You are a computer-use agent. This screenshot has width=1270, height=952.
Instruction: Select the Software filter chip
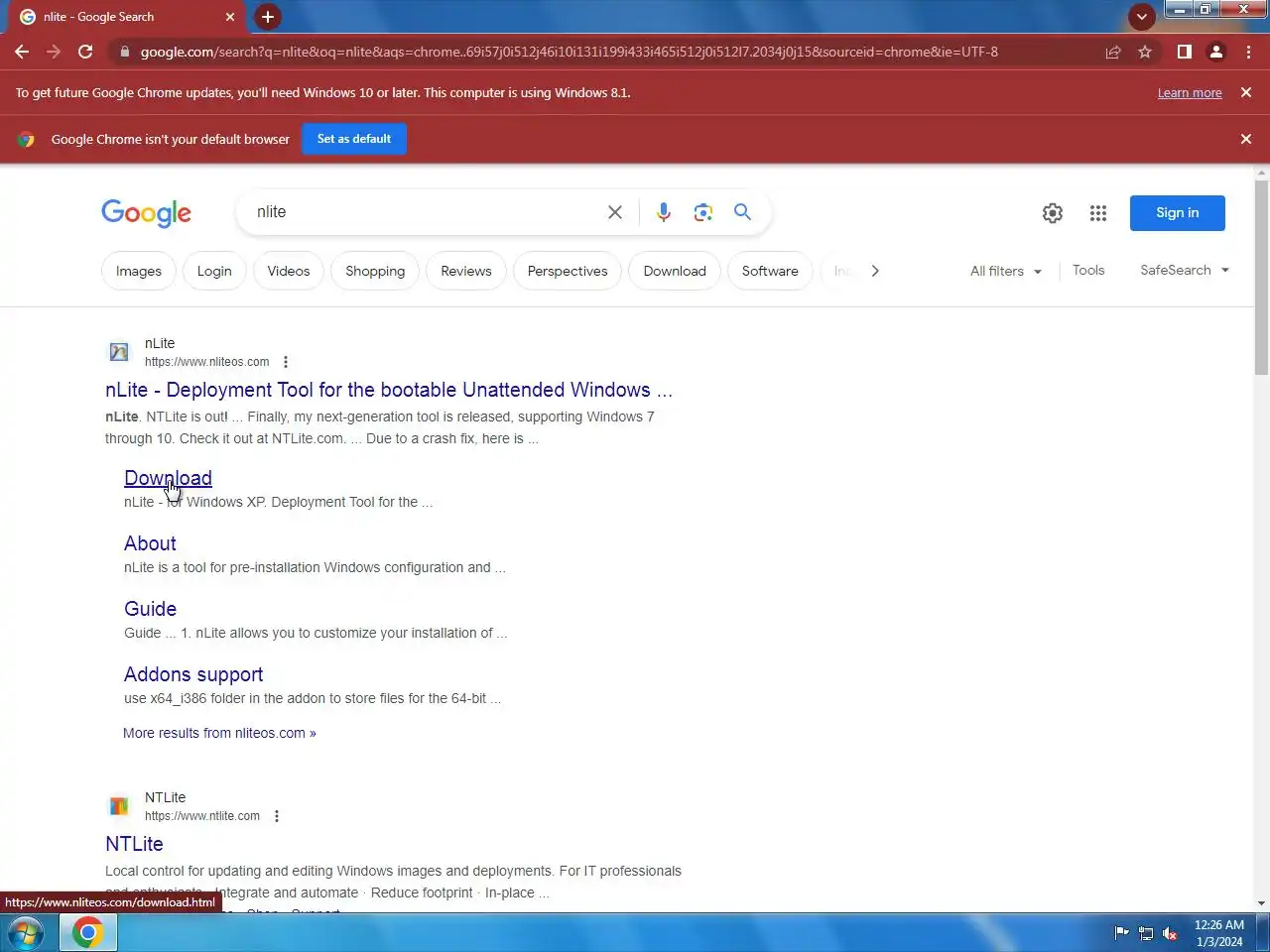770,271
